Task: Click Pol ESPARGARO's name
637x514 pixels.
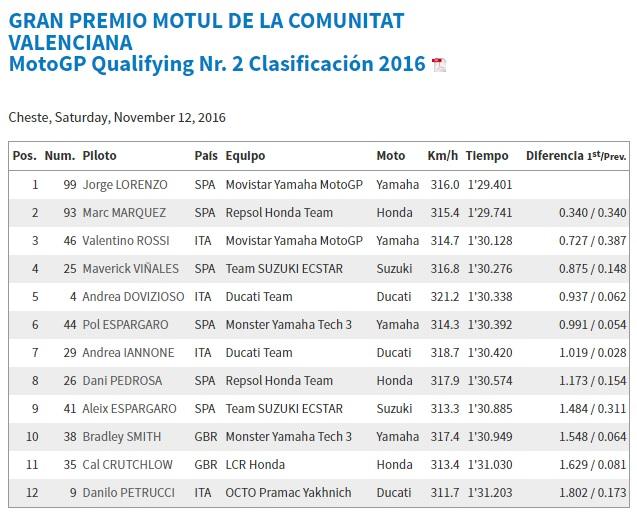Action: (x=125, y=325)
